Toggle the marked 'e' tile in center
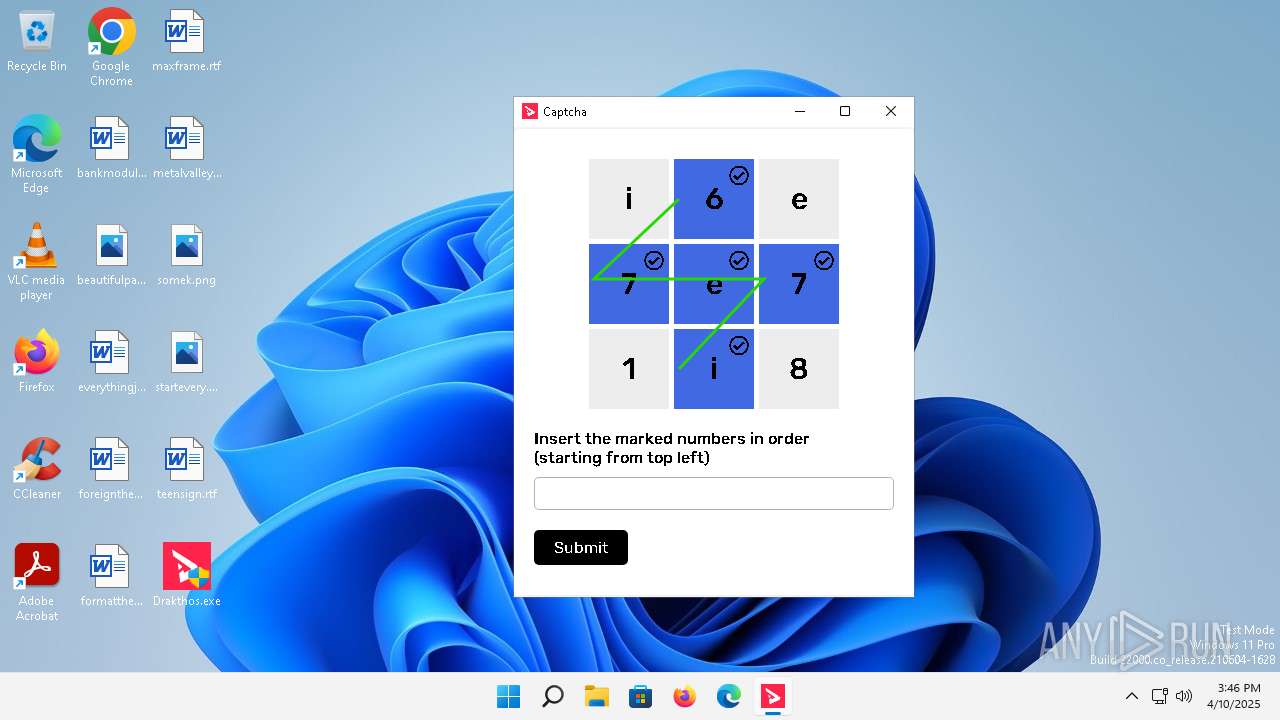 (x=714, y=284)
